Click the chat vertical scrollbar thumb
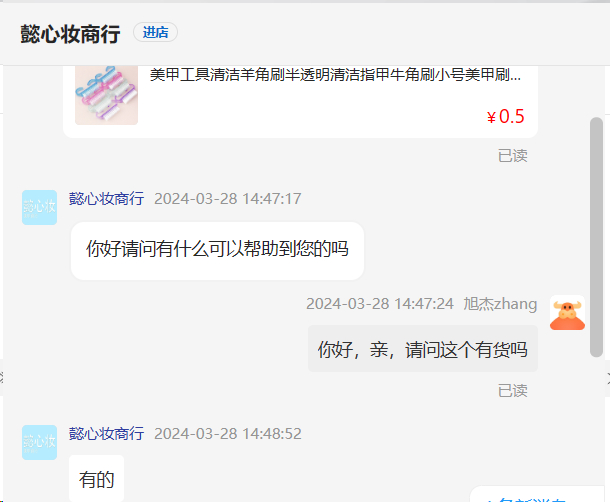 click(x=596, y=237)
